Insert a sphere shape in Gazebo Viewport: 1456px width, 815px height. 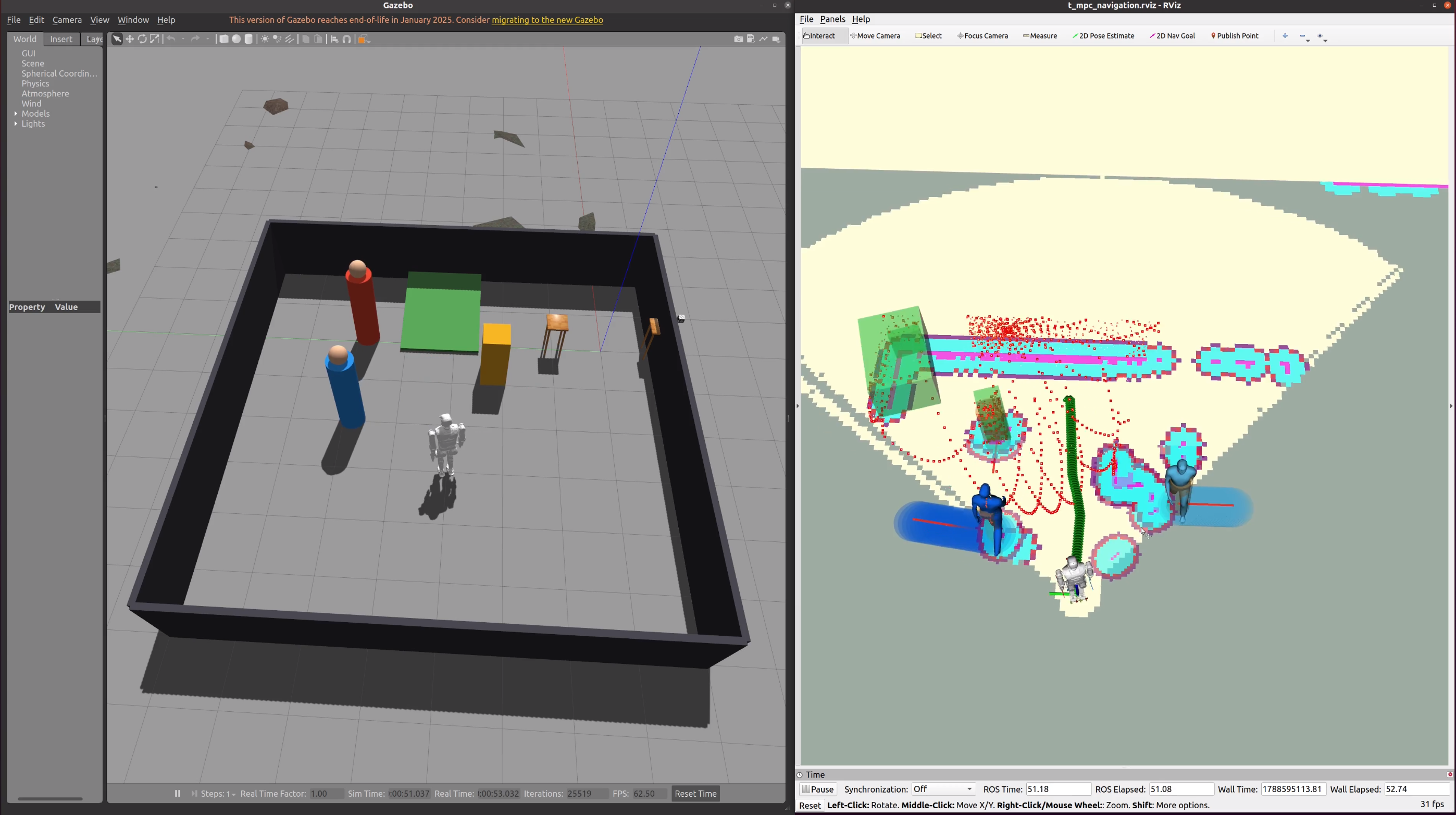coord(237,39)
